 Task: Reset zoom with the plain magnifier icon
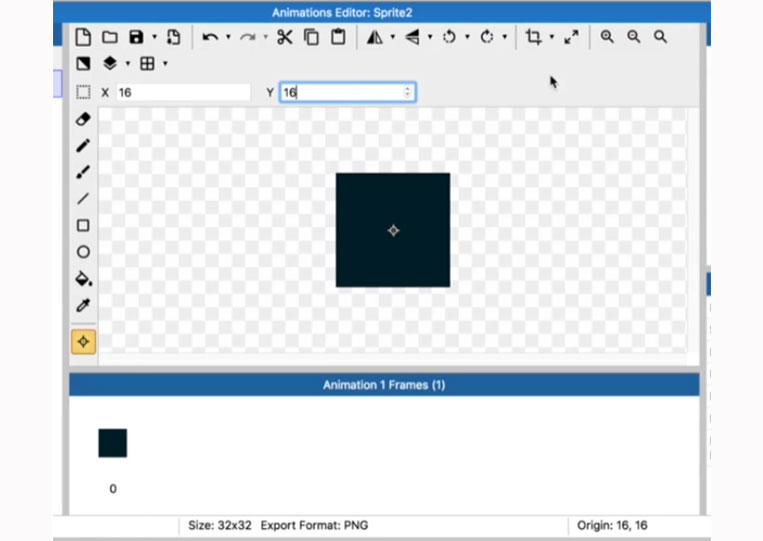(x=660, y=37)
